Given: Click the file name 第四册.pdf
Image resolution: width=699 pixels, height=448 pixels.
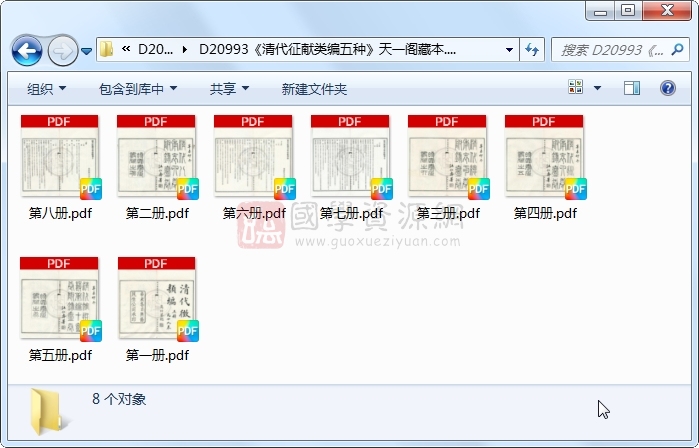Looking at the screenshot, I should click(x=545, y=213).
